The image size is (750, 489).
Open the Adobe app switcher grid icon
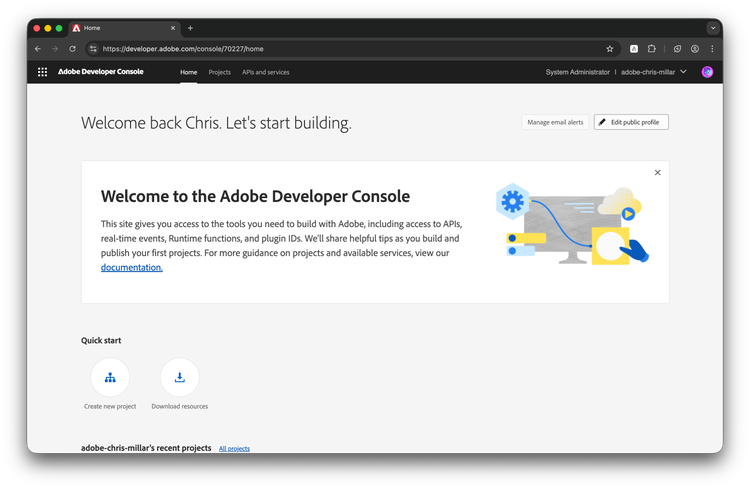42,72
